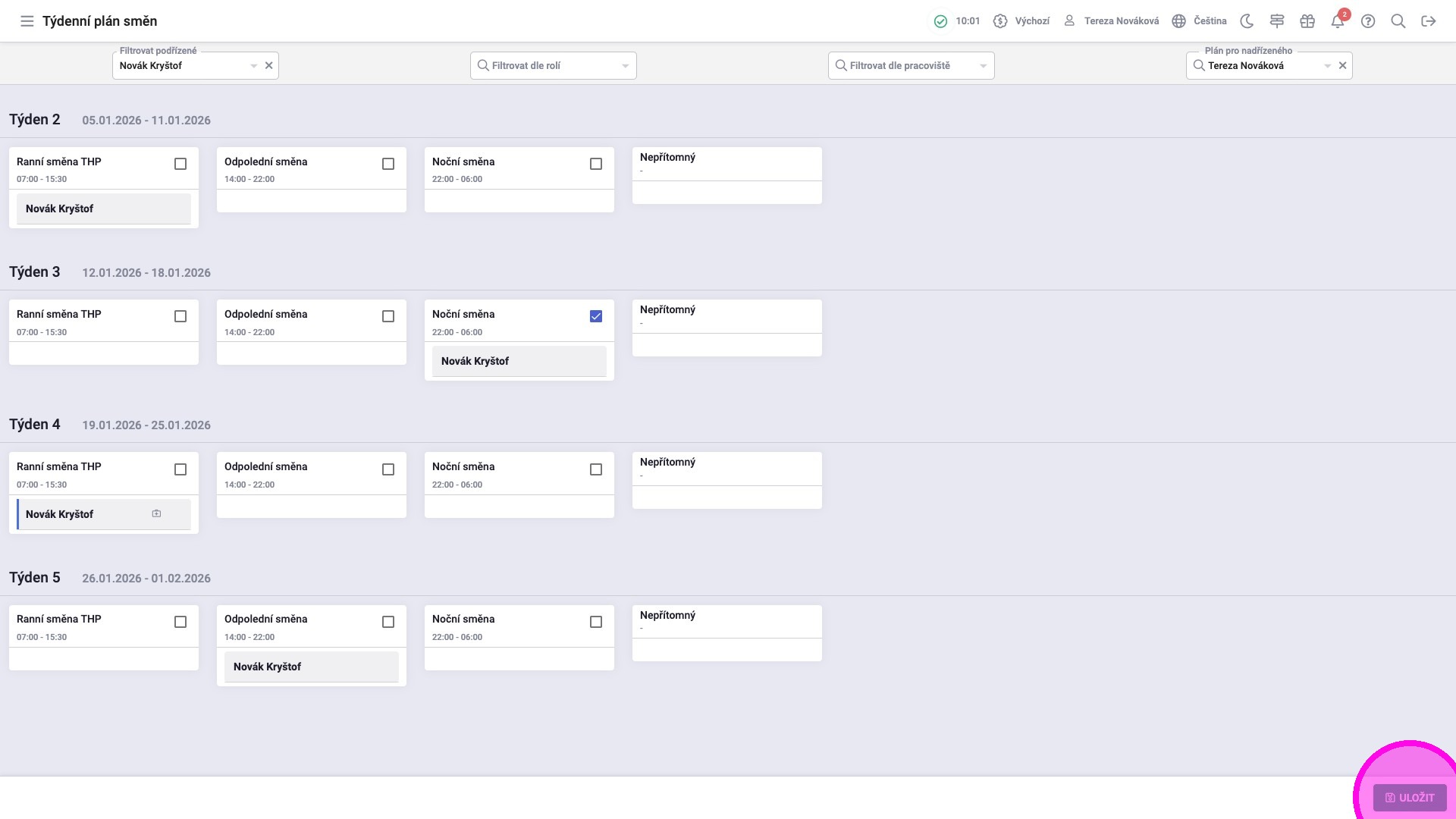The image size is (1456, 819).
Task: Click the Uložit save button
Action: coord(1410,798)
